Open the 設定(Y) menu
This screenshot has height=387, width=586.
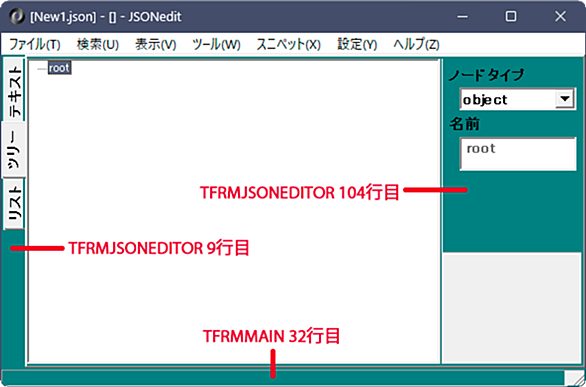point(357,45)
